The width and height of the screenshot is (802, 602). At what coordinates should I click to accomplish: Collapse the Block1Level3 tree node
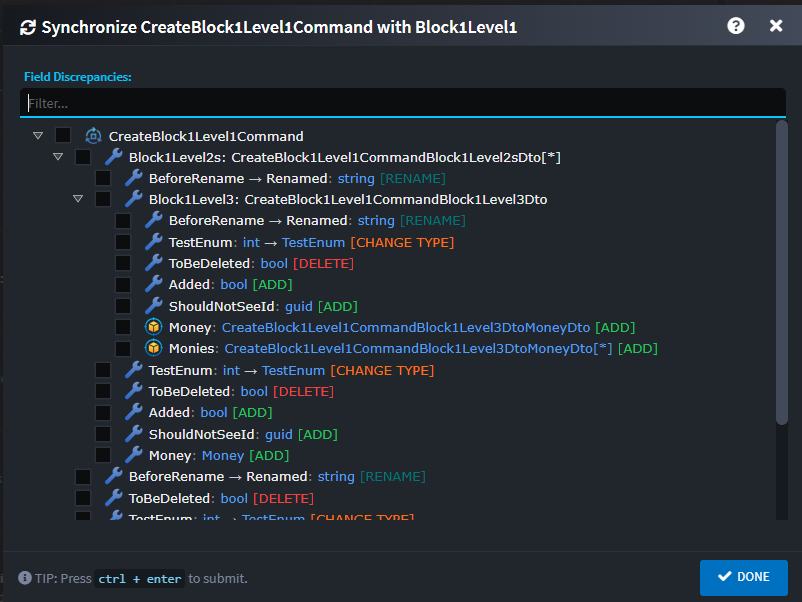click(78, 198)
